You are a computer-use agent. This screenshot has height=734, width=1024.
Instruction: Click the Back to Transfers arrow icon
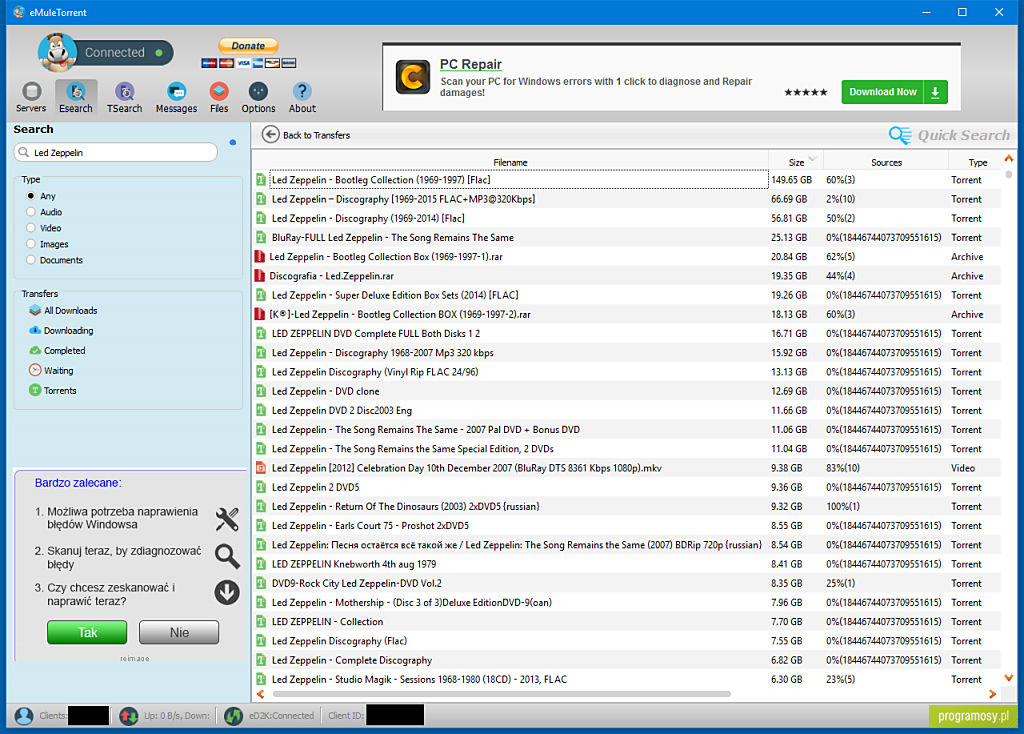click(x=270, y=135)
